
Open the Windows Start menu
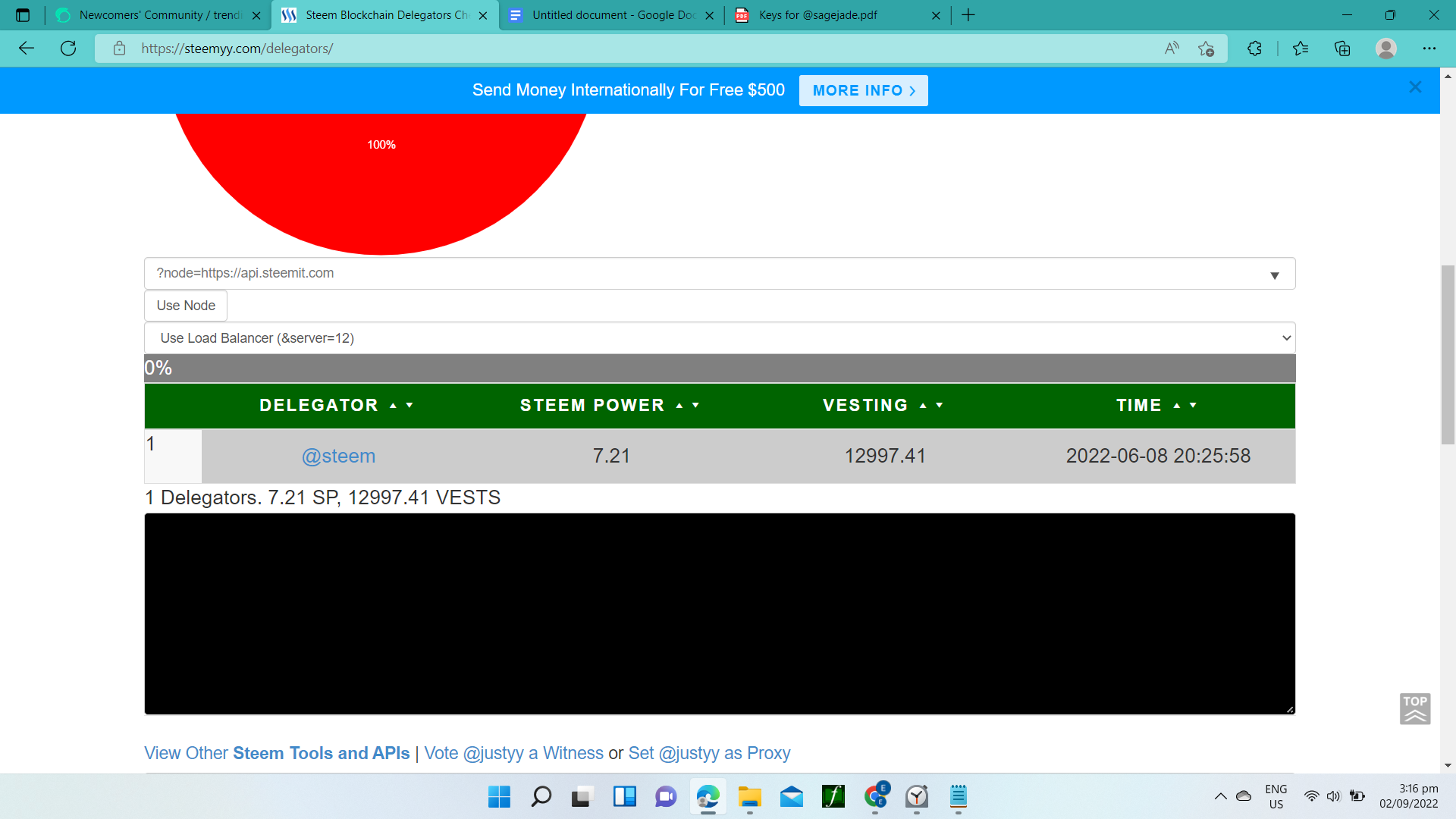[499, 797]
